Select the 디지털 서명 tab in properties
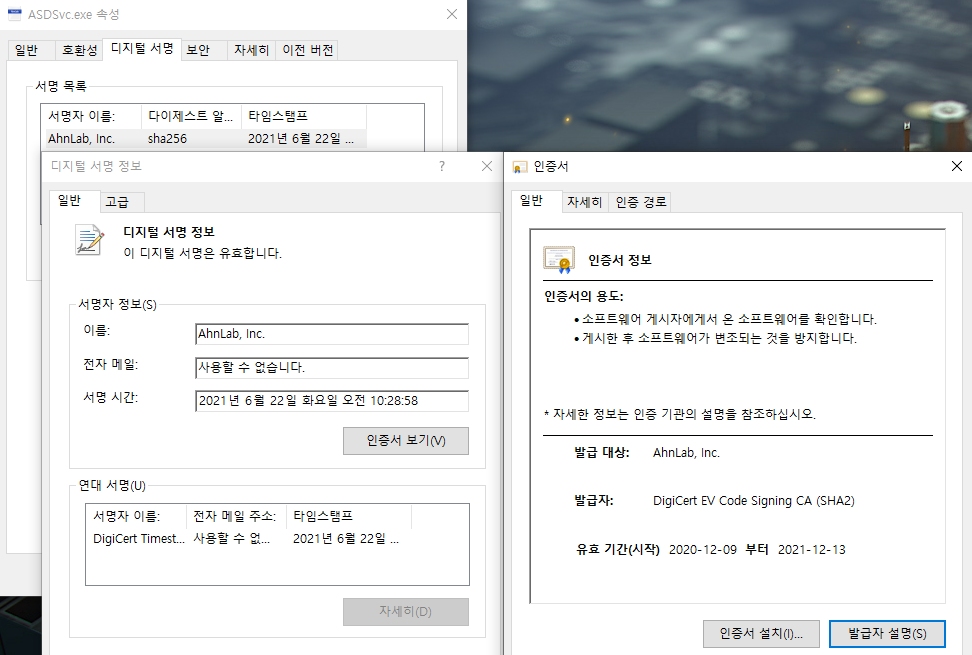972x655 pixels. point(142,48)
